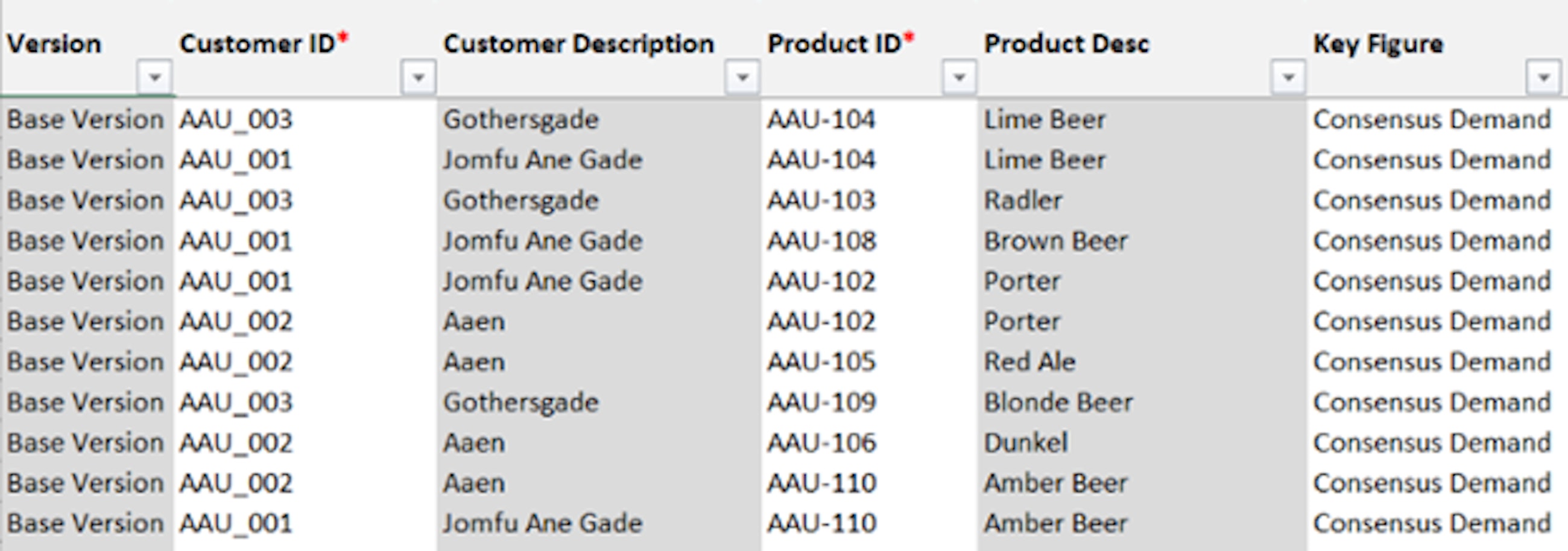1568x551 pixels.
Task: Click the Customer Description column header
Action: click(578, 44)
